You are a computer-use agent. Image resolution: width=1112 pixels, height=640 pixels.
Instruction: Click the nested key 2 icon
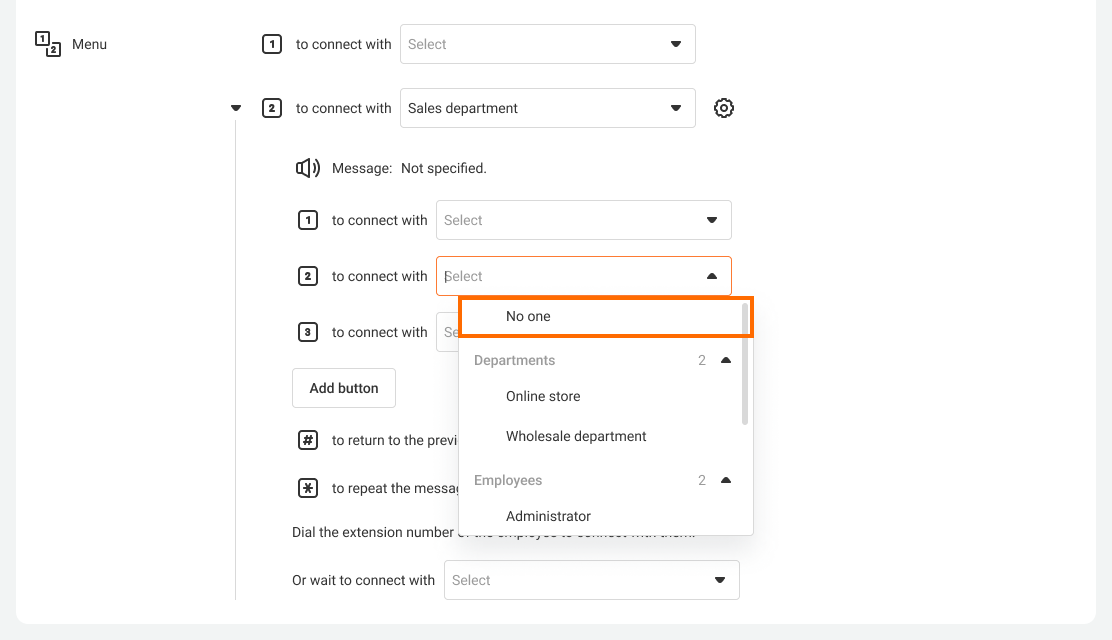pos(308,276)
